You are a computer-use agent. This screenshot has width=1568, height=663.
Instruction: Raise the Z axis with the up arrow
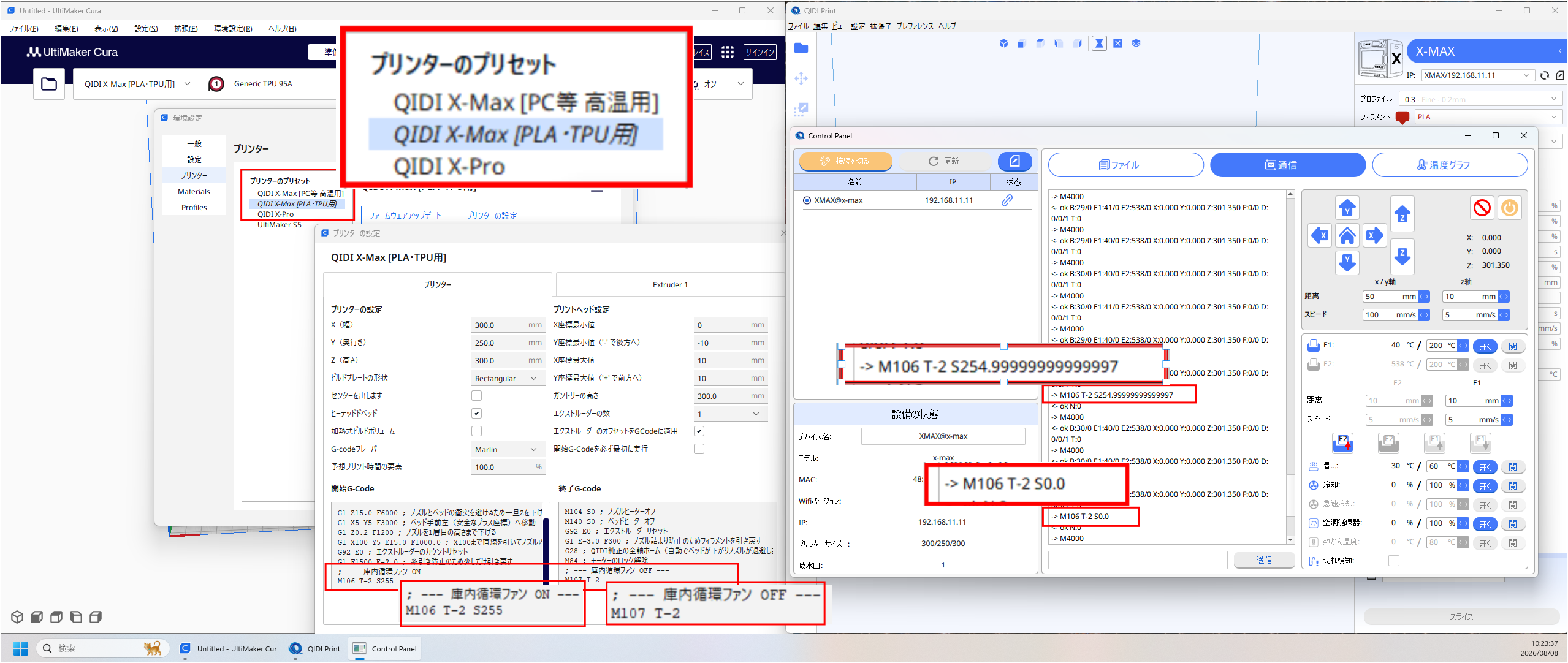(x=1402, y=214)
